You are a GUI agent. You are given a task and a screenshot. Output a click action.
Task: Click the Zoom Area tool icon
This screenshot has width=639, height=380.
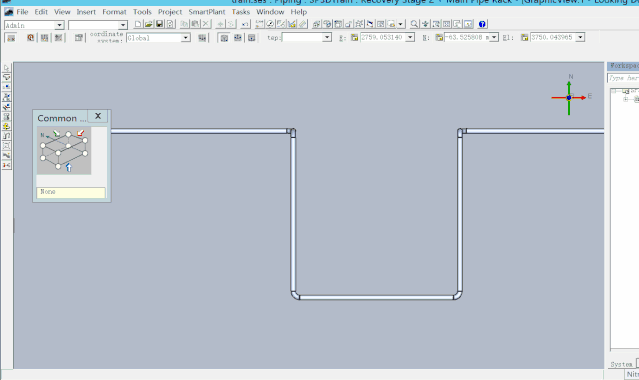[x=436, y=24]
